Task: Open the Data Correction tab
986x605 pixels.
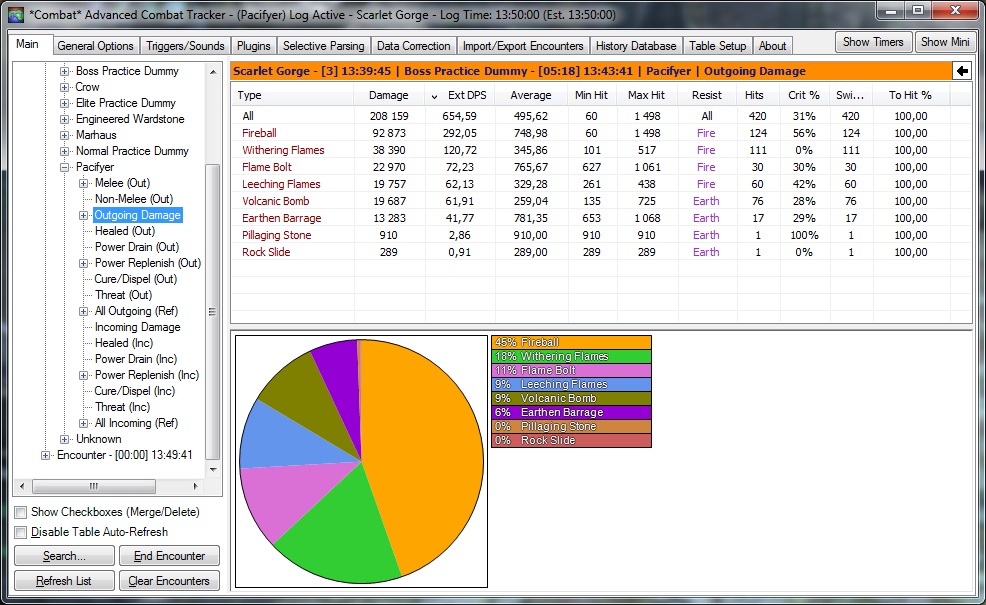Action: click(414, 46)
